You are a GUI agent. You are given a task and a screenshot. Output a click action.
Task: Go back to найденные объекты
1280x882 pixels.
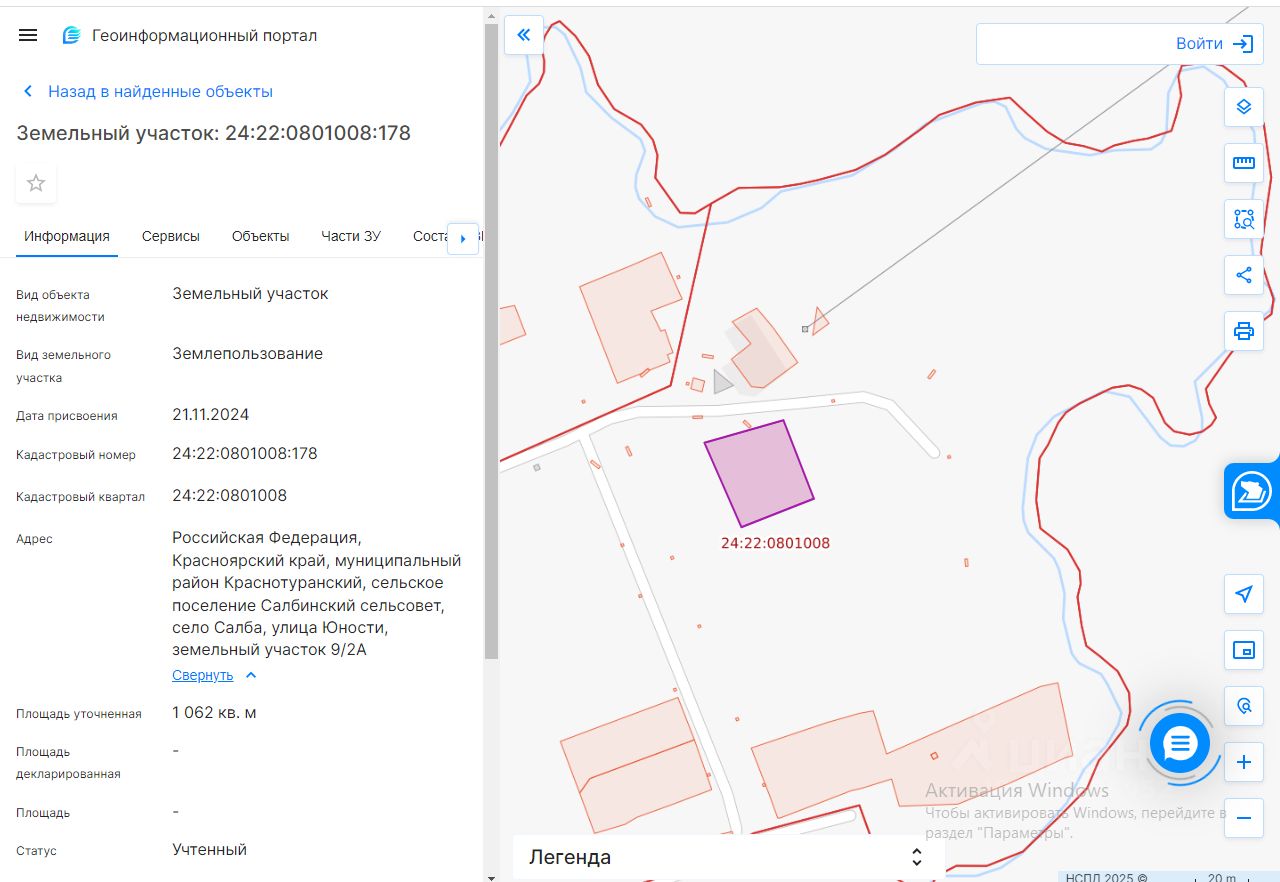point(147,91)
